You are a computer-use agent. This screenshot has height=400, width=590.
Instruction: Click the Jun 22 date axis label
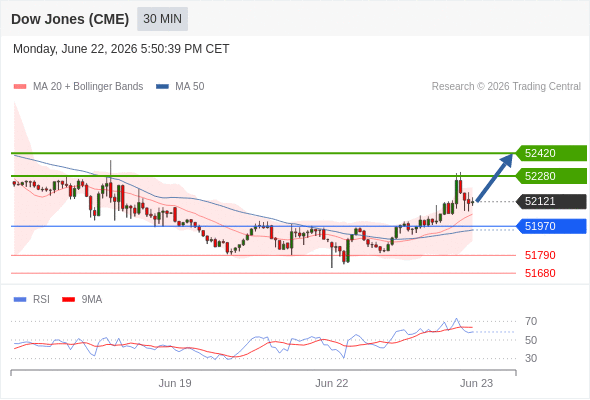tap(331, 383)
